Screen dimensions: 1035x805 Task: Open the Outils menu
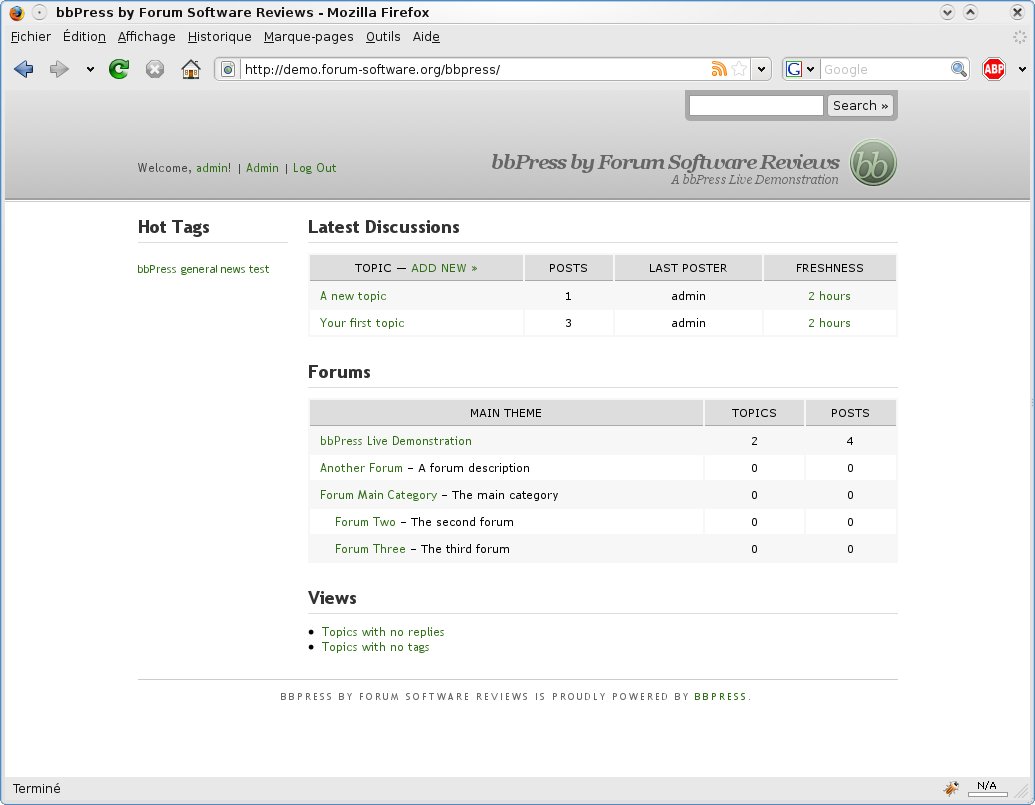click(383, 37)
